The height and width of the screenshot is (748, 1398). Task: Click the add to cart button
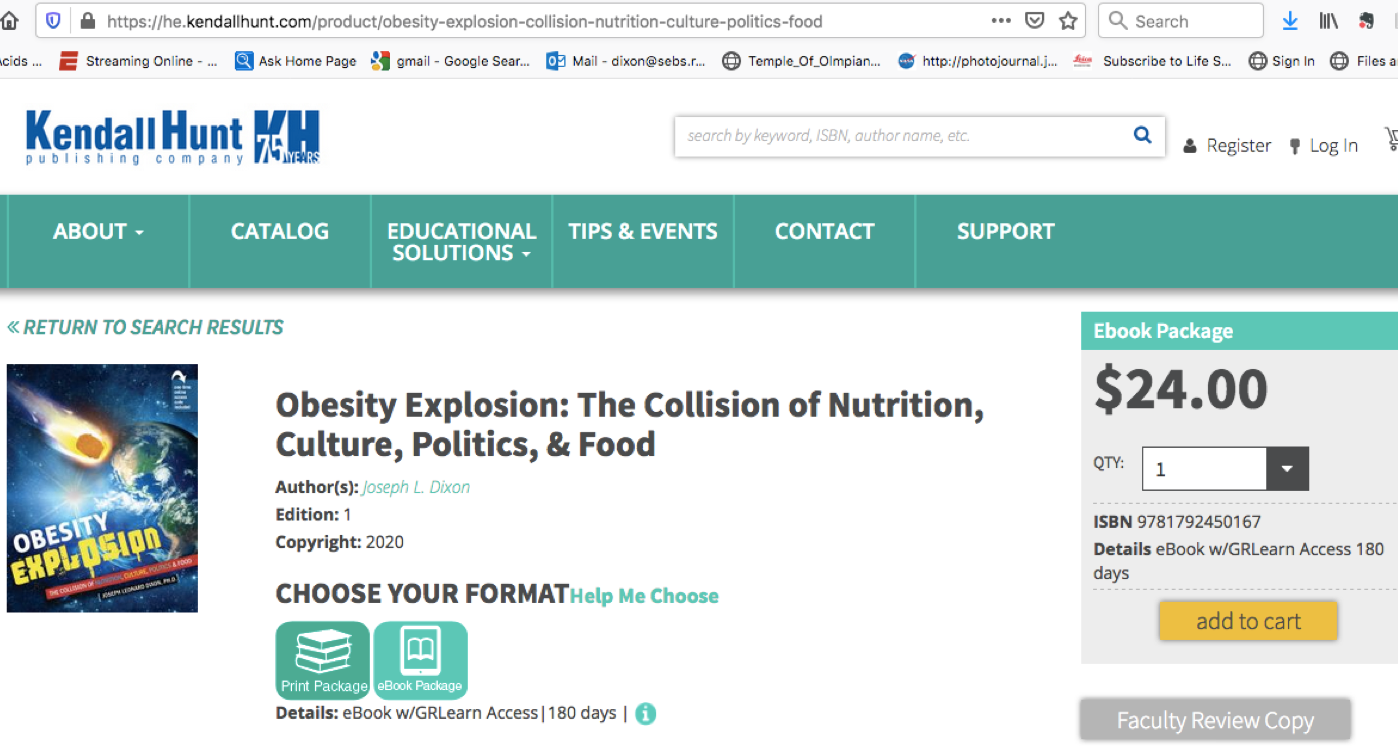[1248, 621]
